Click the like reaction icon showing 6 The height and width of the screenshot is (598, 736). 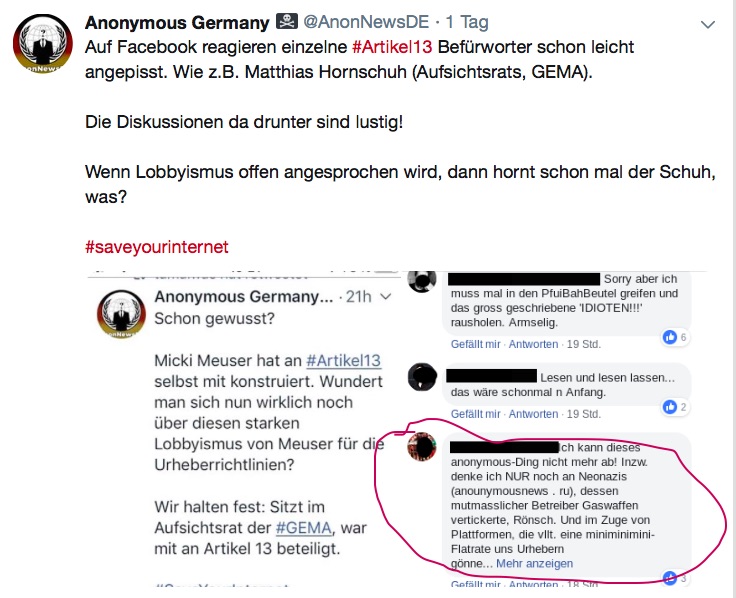[x=669, y=337]
